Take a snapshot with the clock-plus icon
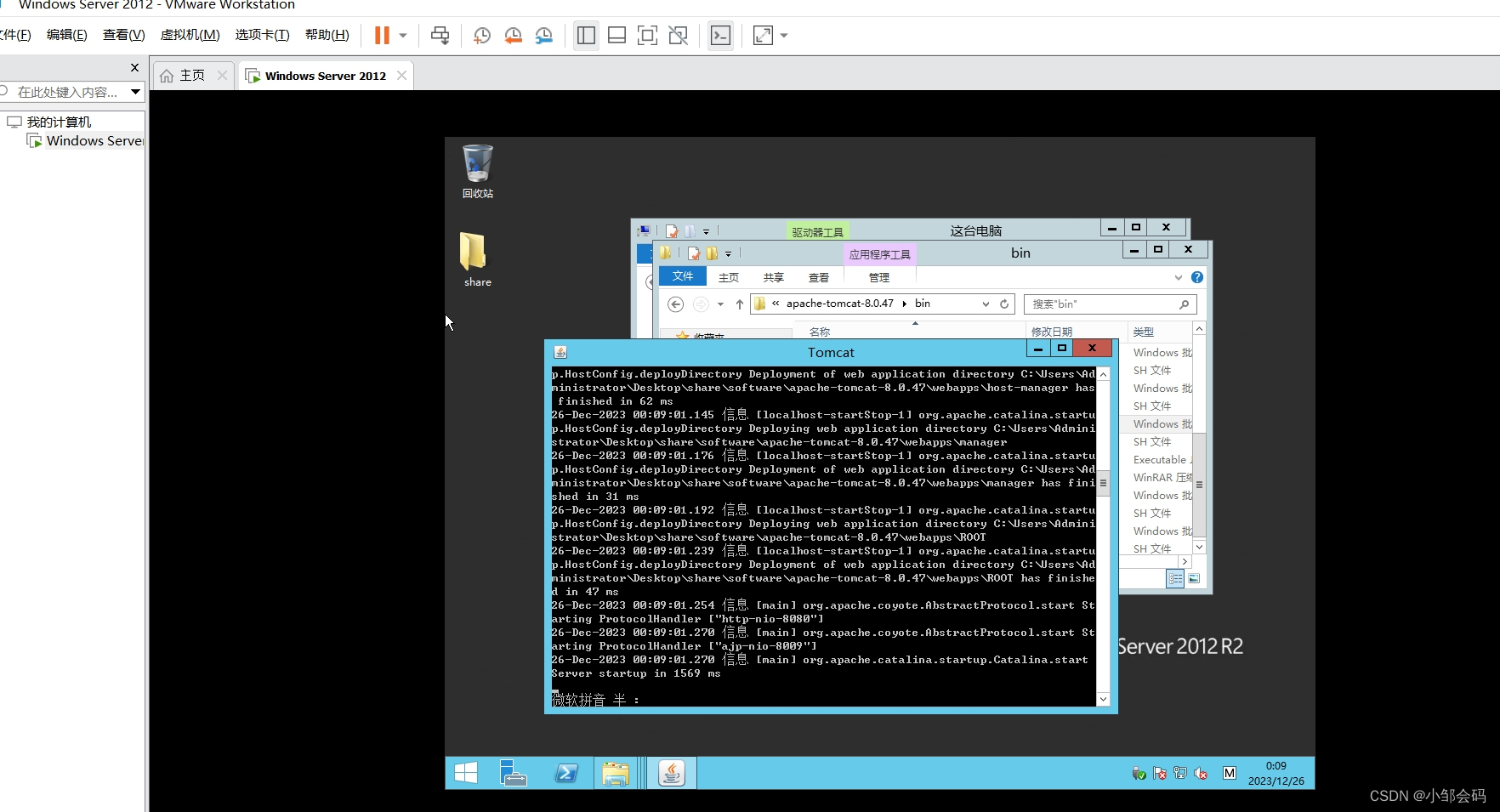 point(482,35)
